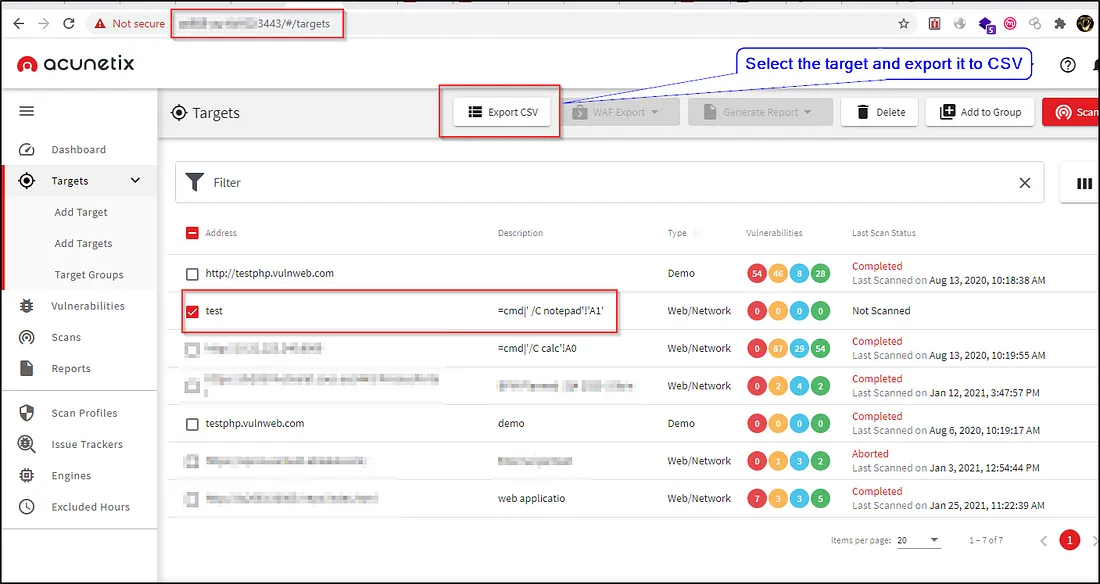Image resolution: width=1100 pixels, height=584 pixels.
Task: Check the Aborted scan row checkbox
Action: click(192, 461)
